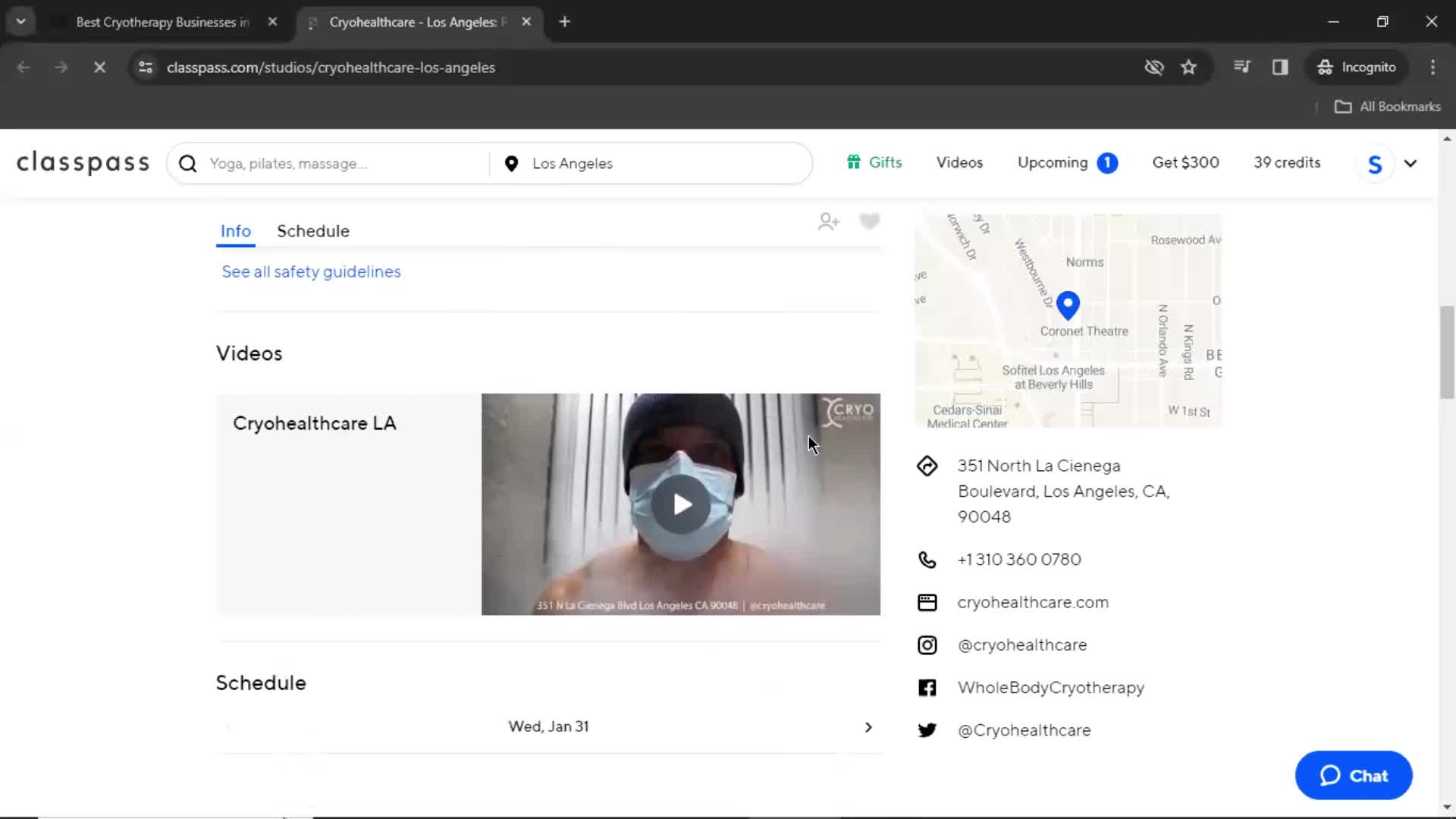Open the tab search dropdown arrow
Viewport: 1456px width, 819px height.
(21, 22)
